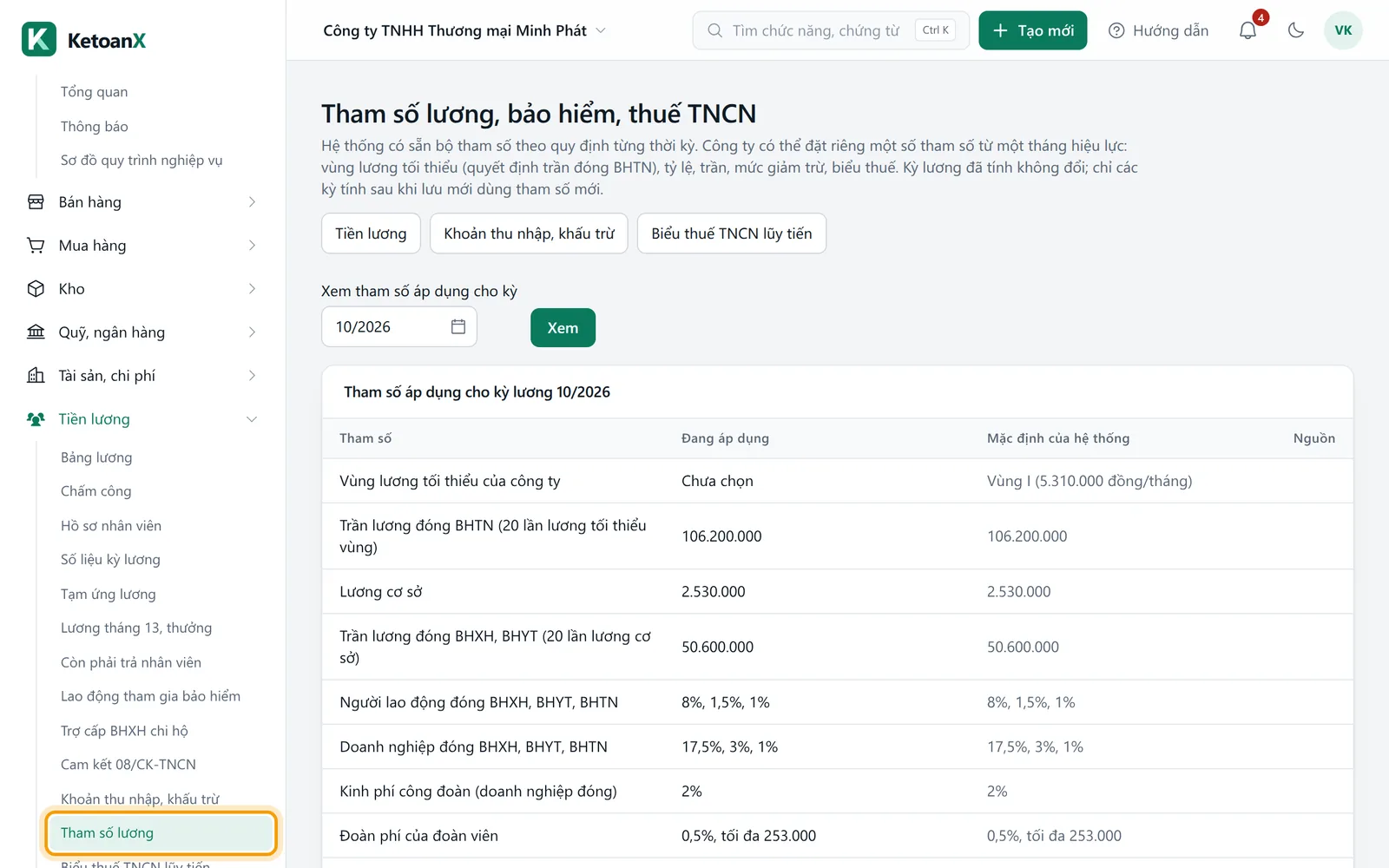Open Khoản thu nhập, khấu trừ button
This screenshot has height=868, width=1389.
click(x=529, y=233)
